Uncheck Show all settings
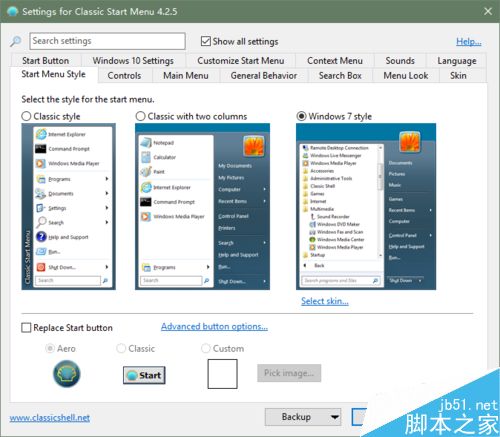The height and width of the screenshot is (437, 500). click(206, 41)
